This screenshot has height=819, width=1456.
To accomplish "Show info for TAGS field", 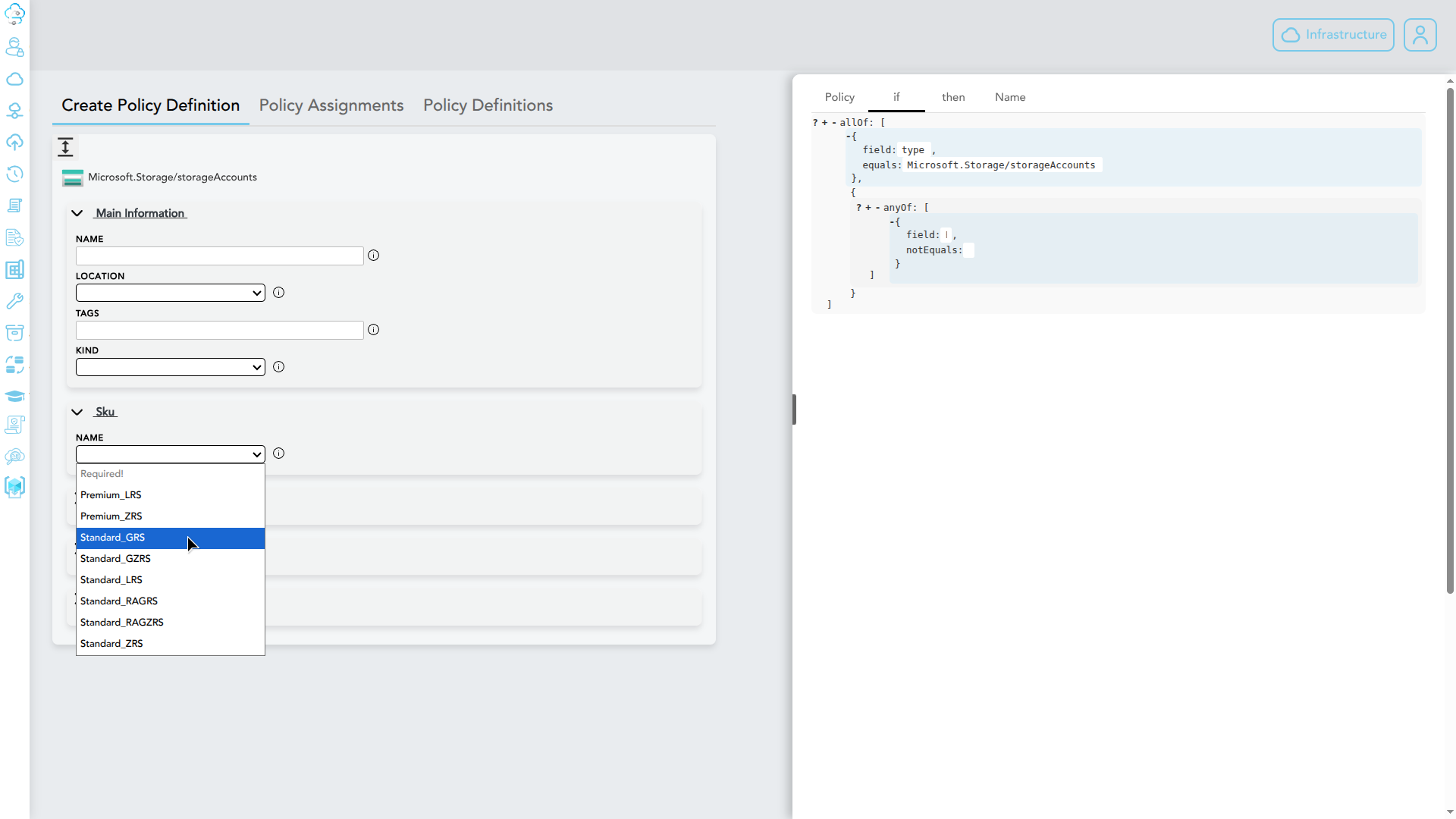I will point(373,330).
